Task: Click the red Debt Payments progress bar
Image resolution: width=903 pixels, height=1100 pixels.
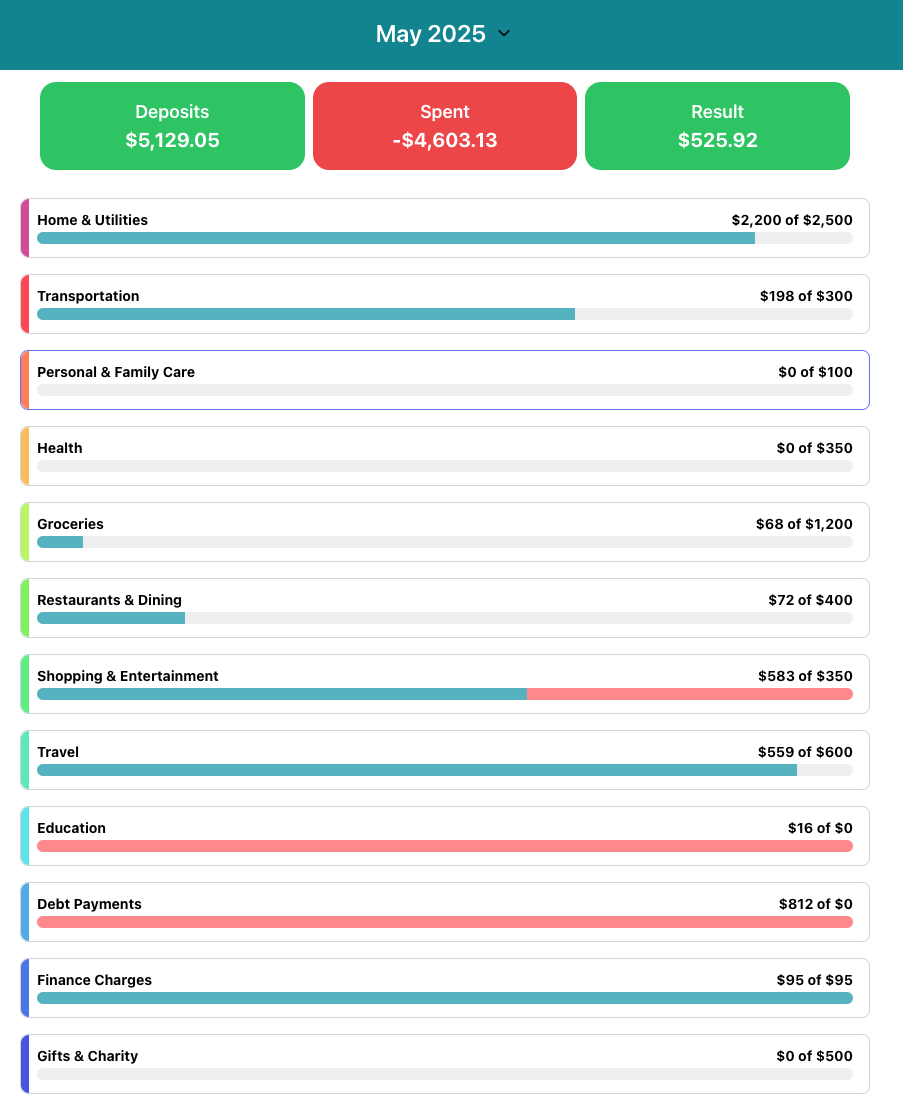Action: point(444,922)
